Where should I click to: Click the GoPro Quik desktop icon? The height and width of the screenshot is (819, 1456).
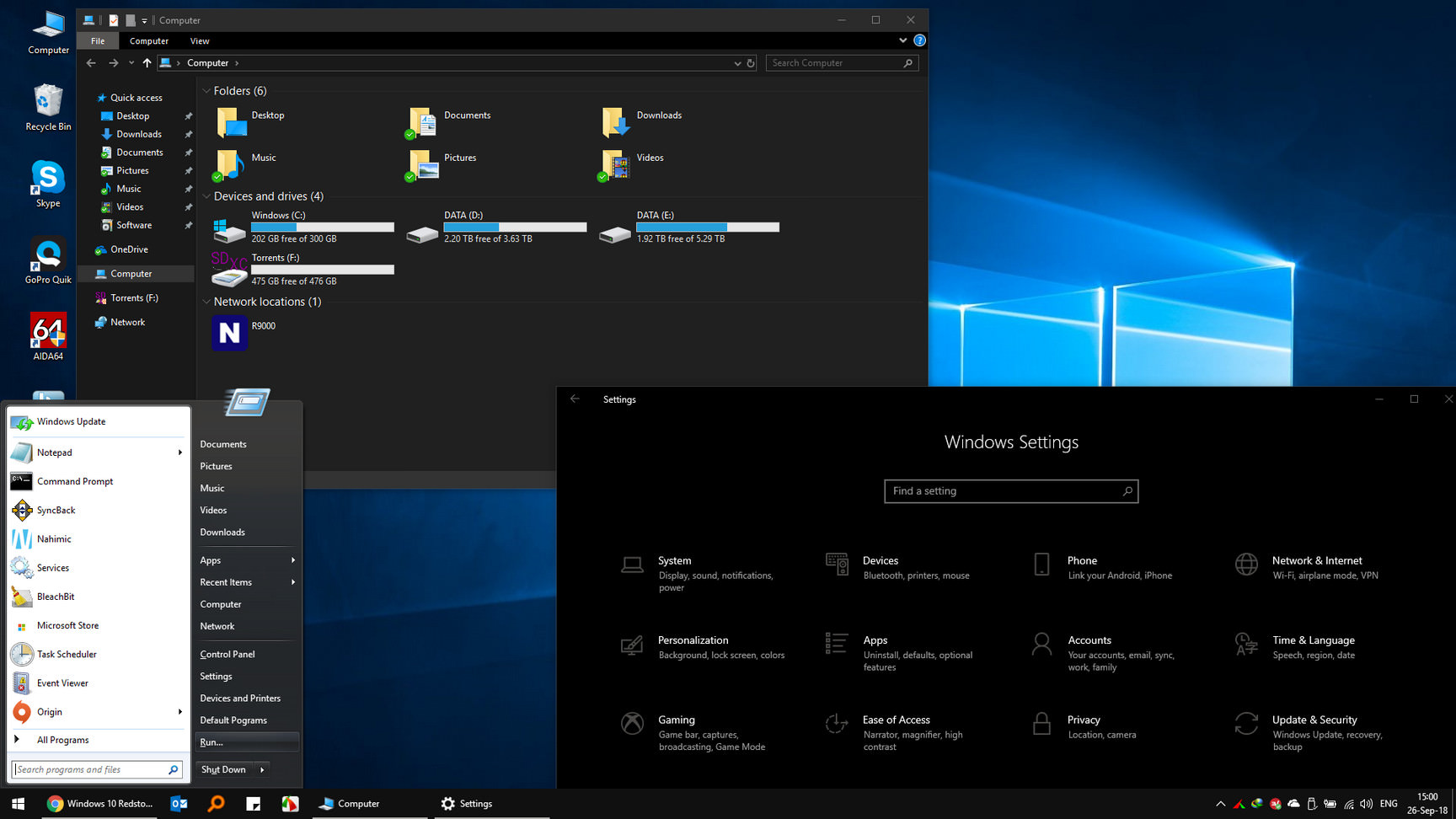pos(48,261)
